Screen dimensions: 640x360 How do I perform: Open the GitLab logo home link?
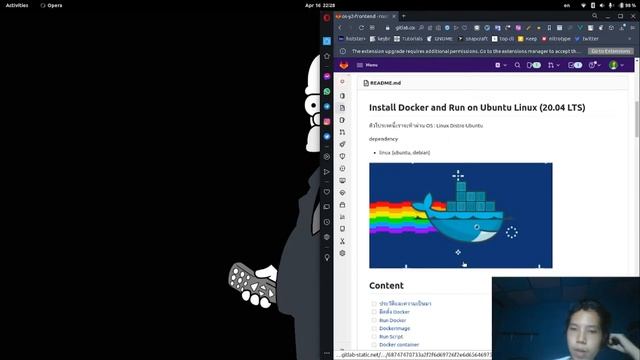tap(344, 65)
